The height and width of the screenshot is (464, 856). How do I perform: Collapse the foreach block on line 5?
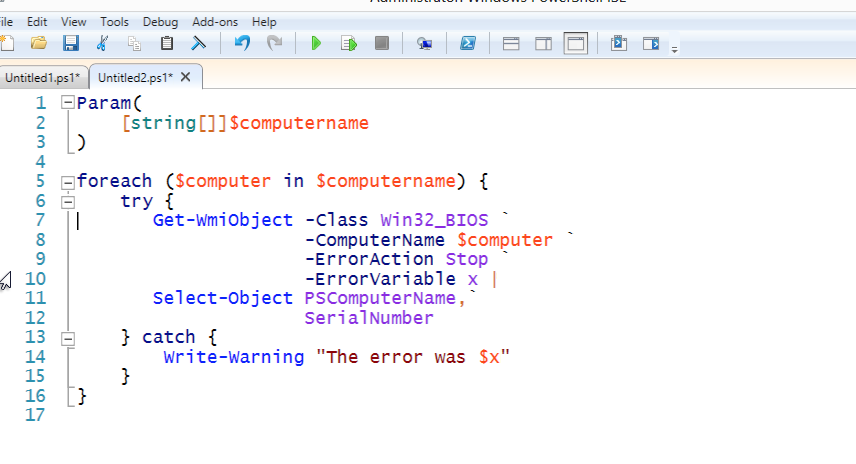67,182
